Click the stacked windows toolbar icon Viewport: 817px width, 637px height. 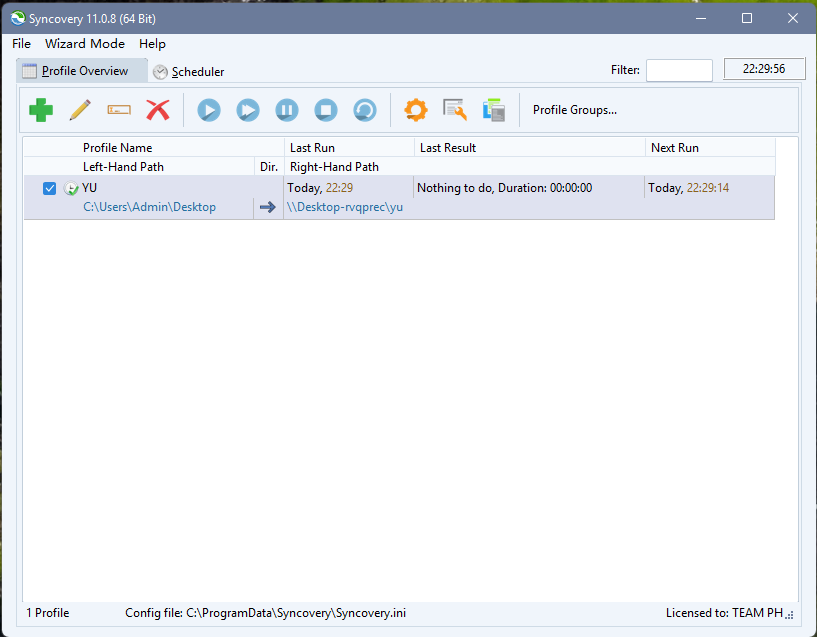coord(494,110)
